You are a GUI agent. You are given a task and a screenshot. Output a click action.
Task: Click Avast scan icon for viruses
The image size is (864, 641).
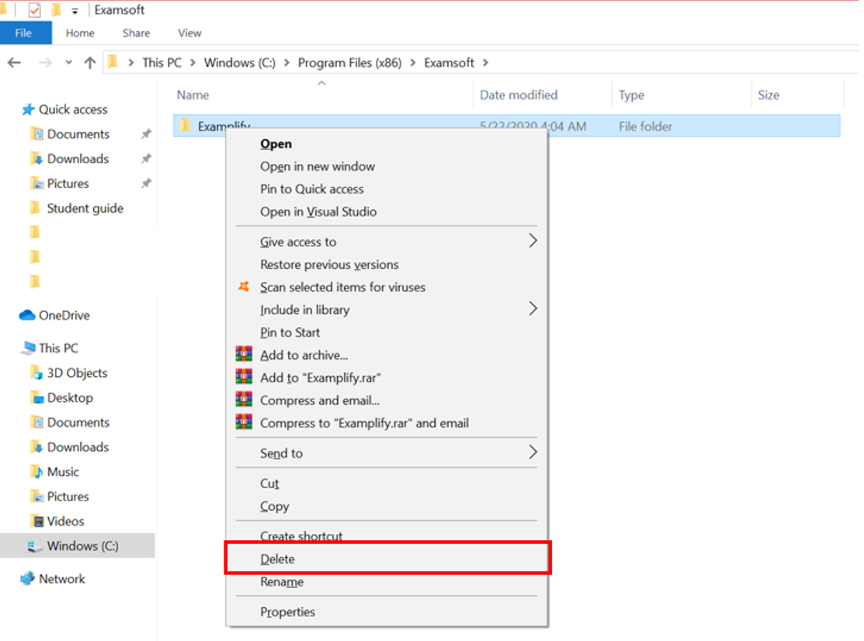244,287
